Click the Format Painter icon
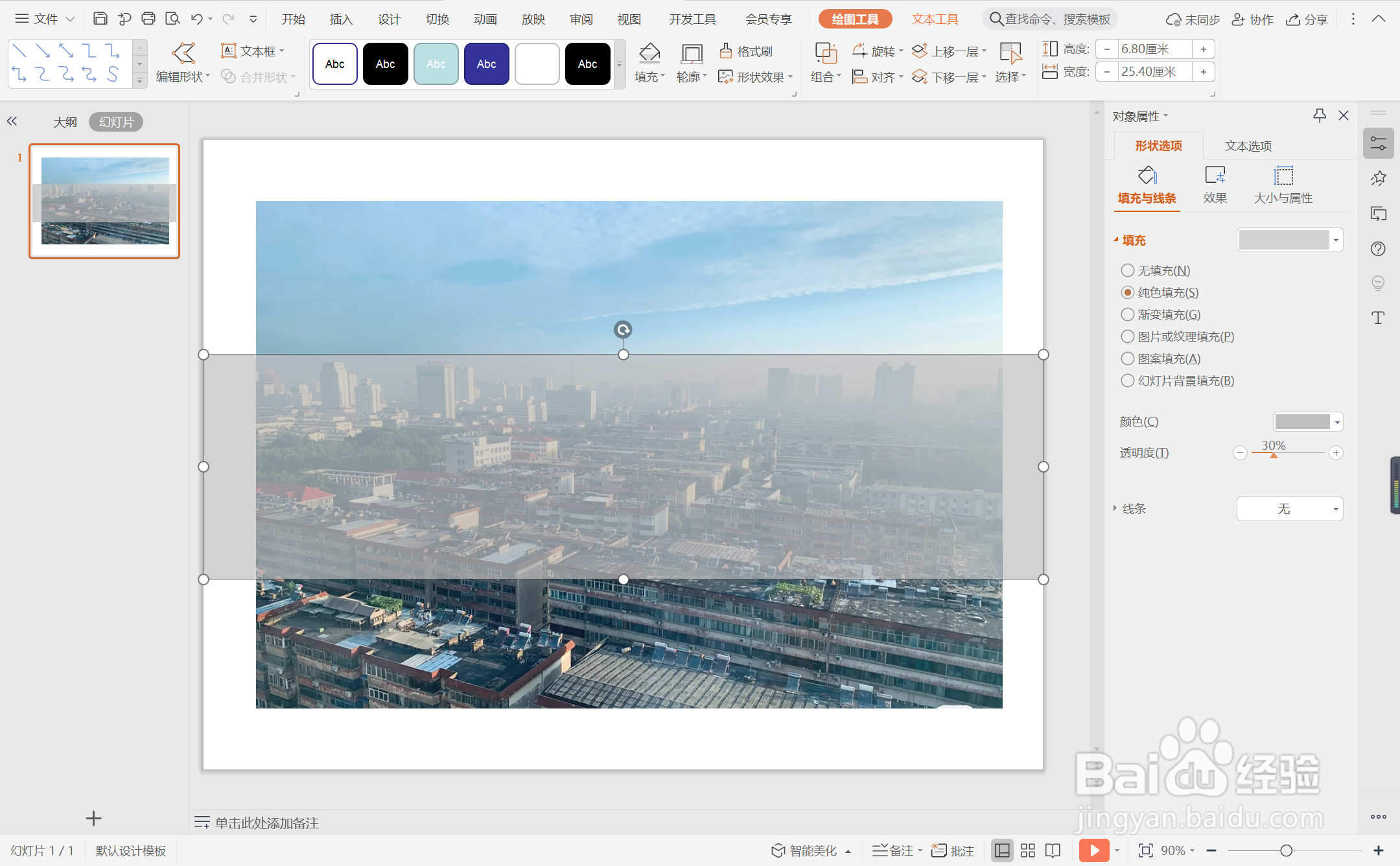 point(726,51)
